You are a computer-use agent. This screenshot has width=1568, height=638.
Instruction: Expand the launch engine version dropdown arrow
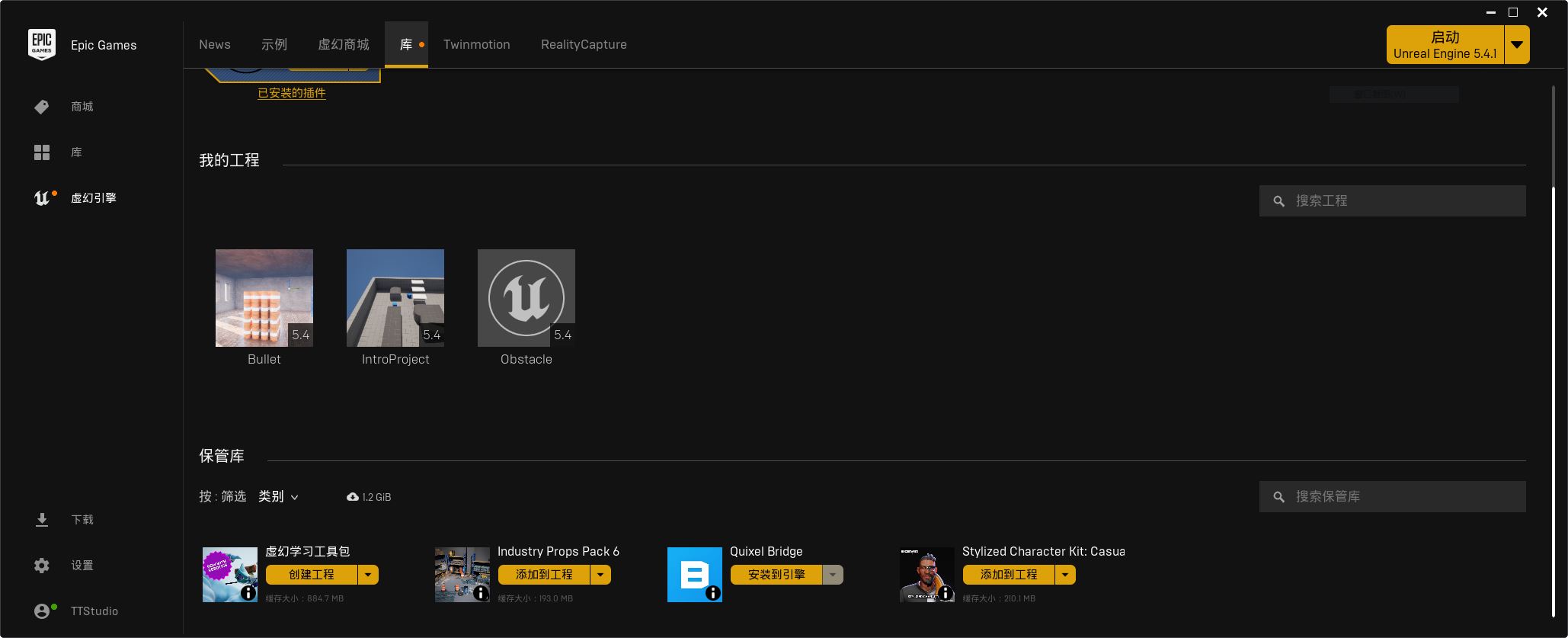point(1517,45)
